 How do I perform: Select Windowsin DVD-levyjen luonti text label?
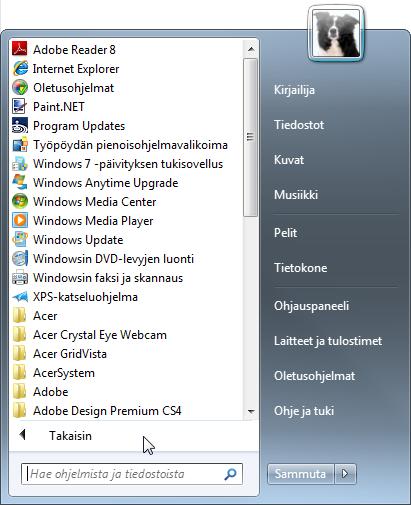click(x=114, y=259)
